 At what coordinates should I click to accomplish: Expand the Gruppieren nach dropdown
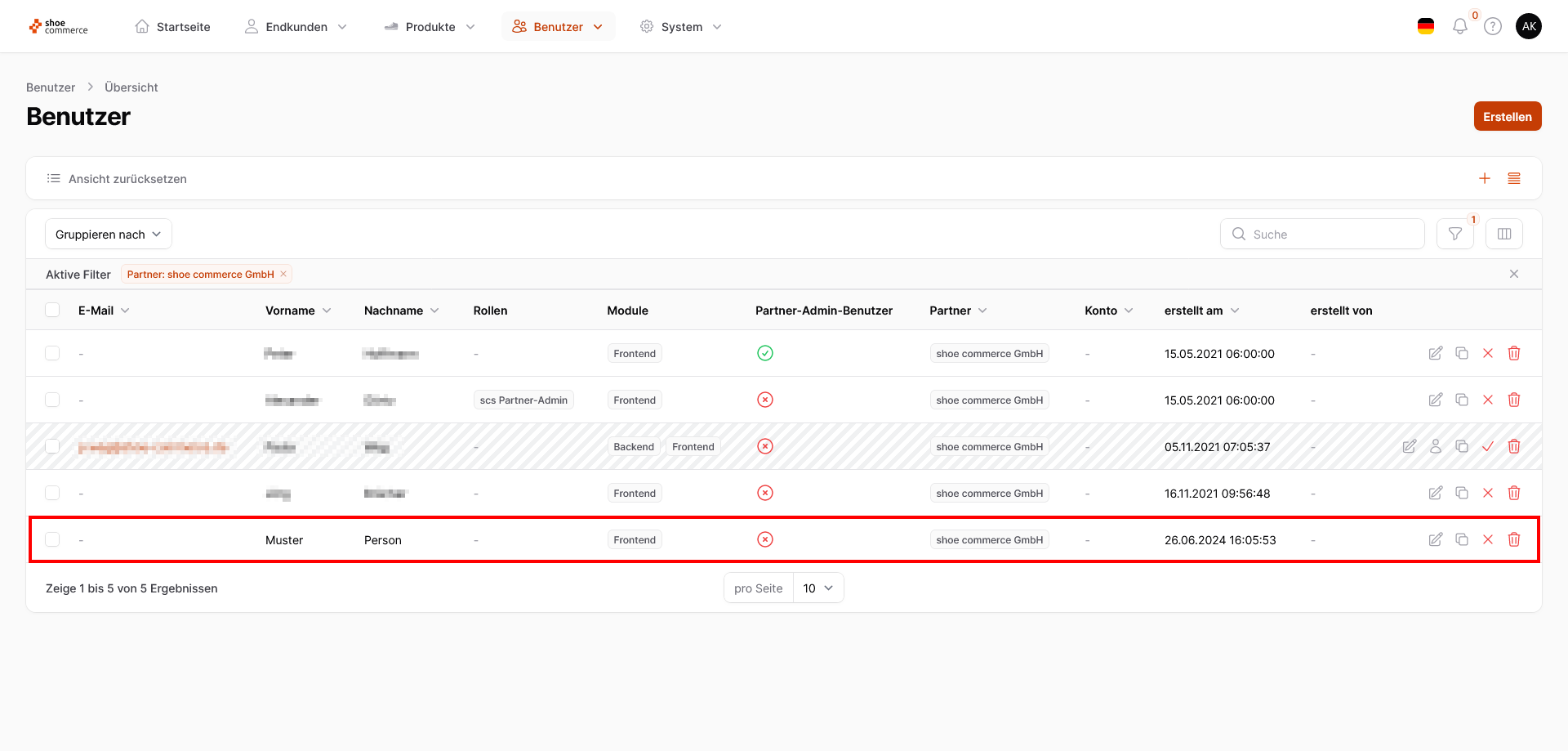coord(108,234)
